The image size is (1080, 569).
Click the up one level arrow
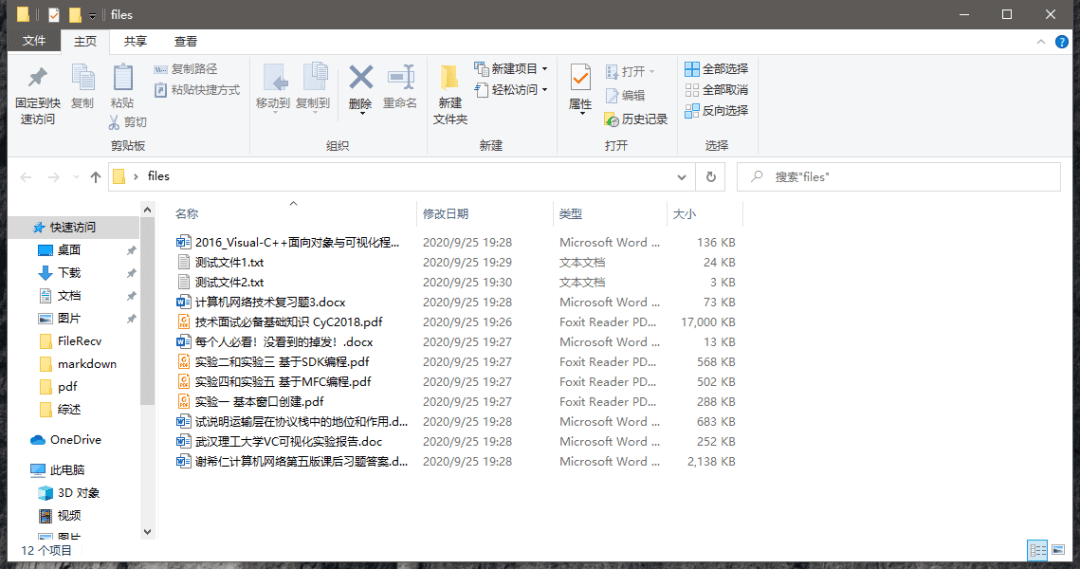(x=96, y=177)
